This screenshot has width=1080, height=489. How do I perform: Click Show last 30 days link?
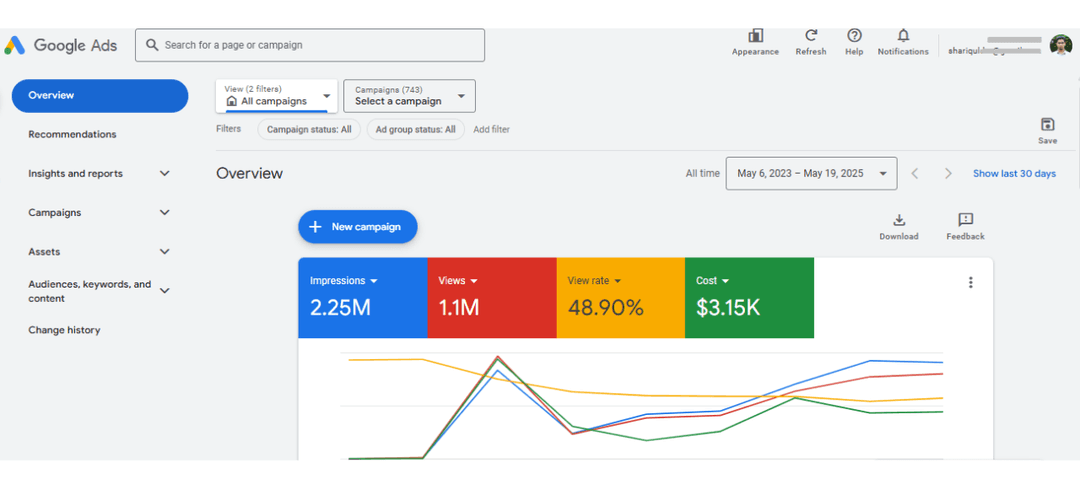[x=1014, y=174]
